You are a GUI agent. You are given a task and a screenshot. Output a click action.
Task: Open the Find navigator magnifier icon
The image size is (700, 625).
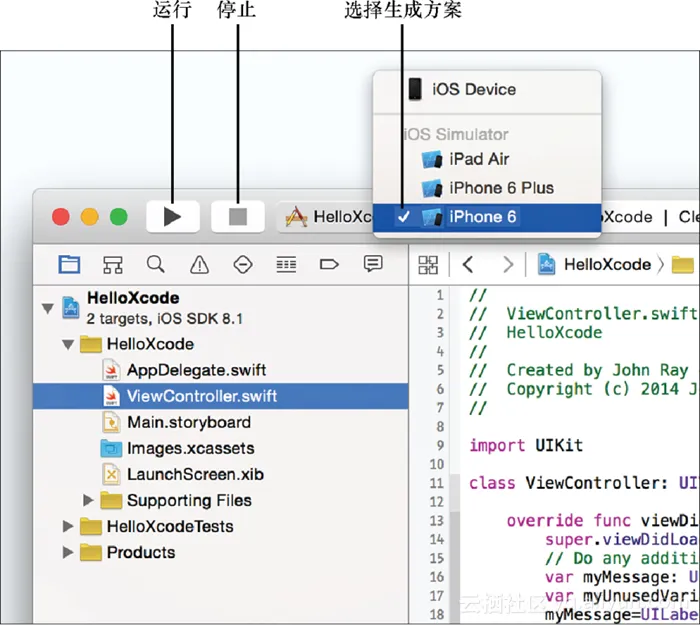click(156, 264)
